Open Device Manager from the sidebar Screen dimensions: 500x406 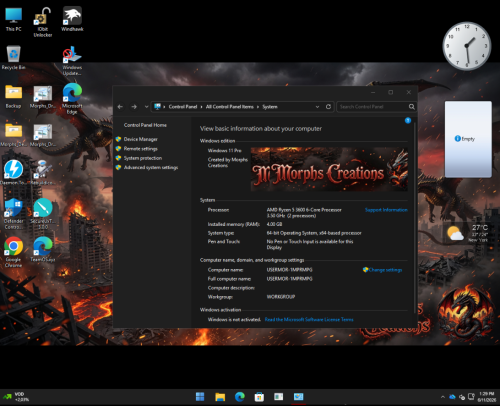(140, 139)
